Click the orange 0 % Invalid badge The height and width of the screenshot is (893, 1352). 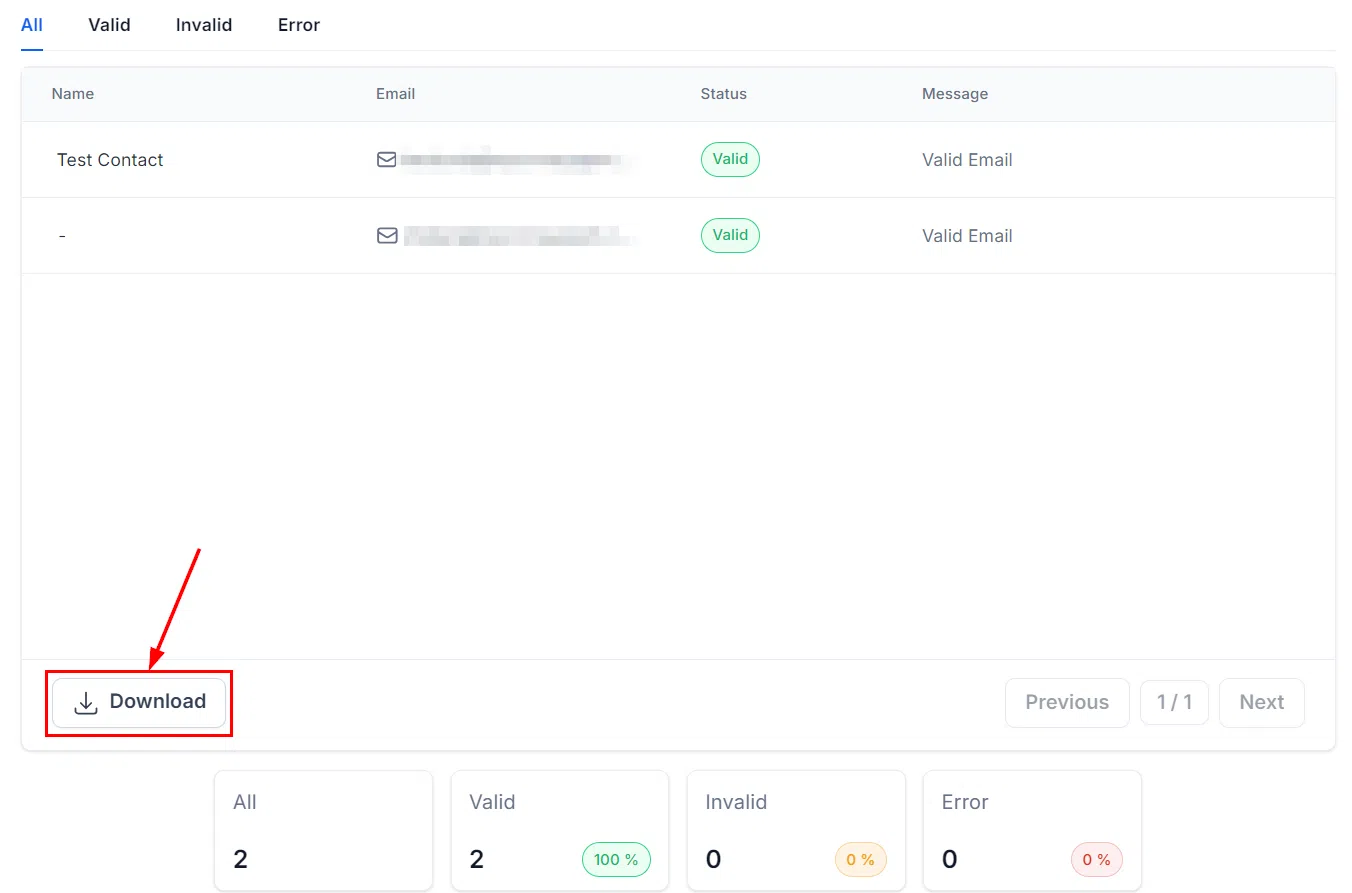(860, 859)
